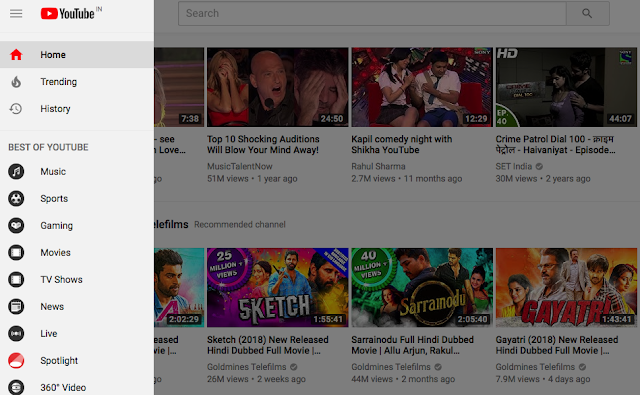The image size is (640, 395).
Task: Open title Kapil comedy night with Shikha
Action: pyautogui.click(x=402, y=144)
